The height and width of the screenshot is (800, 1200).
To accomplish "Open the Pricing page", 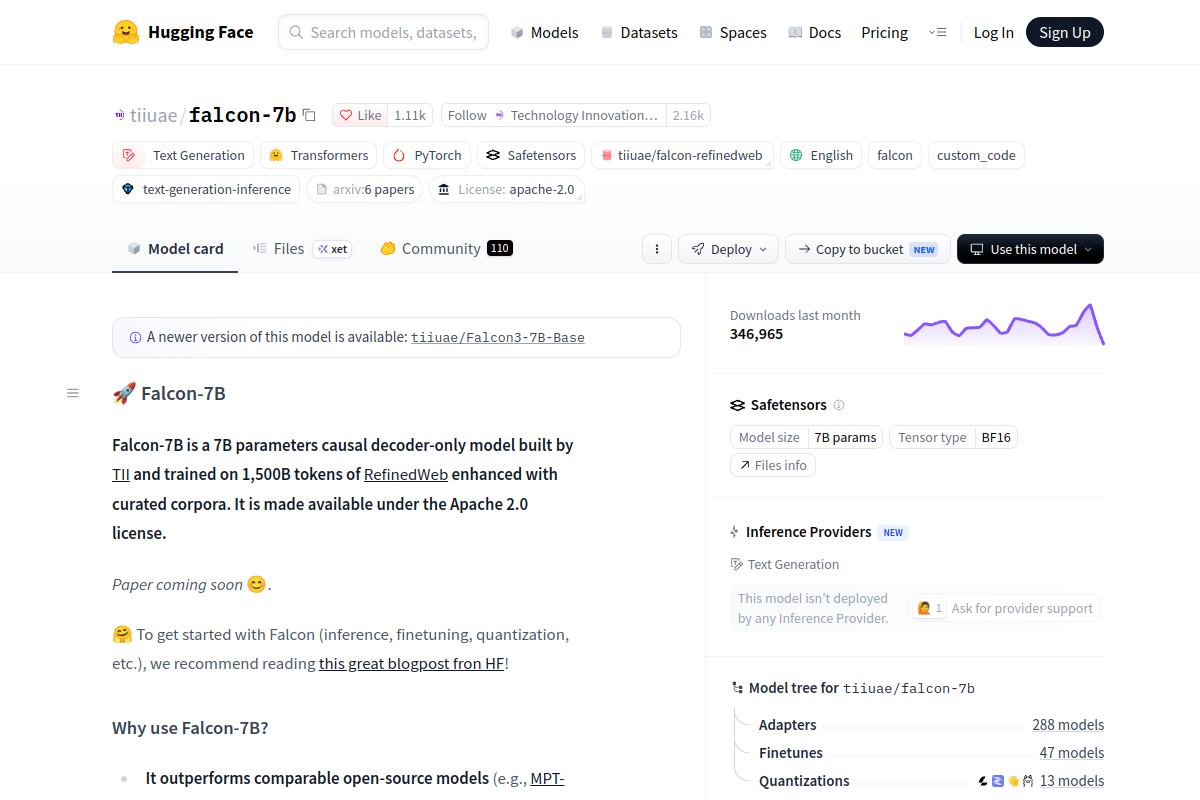I will point(884,32).
